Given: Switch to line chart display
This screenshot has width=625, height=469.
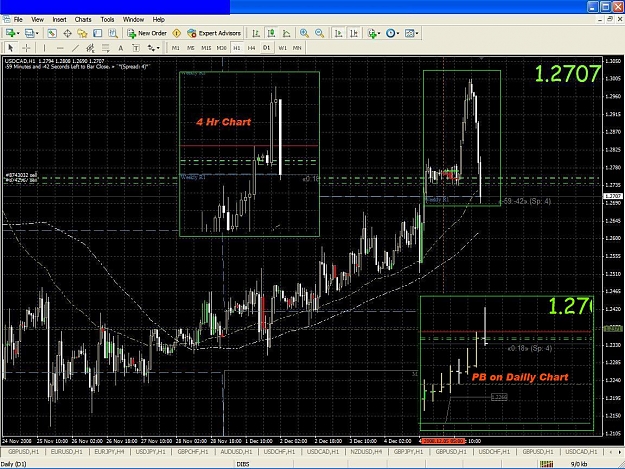Looking at the screenshot, I should click(x=286, y=33).
